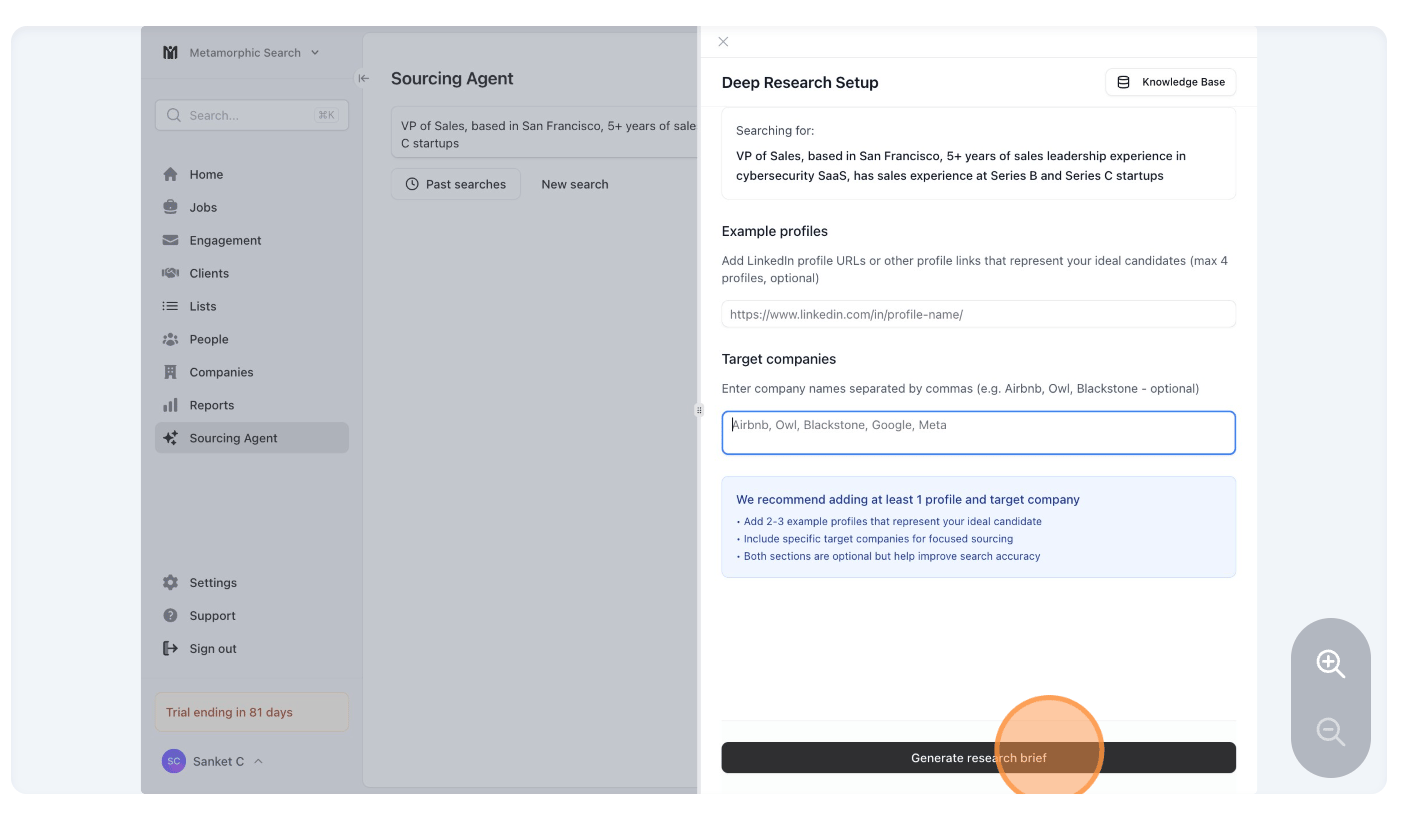1402x818 pixels.
Task: Click the Trial ending in 81 days banner
Action: click(x=252, y=712)
